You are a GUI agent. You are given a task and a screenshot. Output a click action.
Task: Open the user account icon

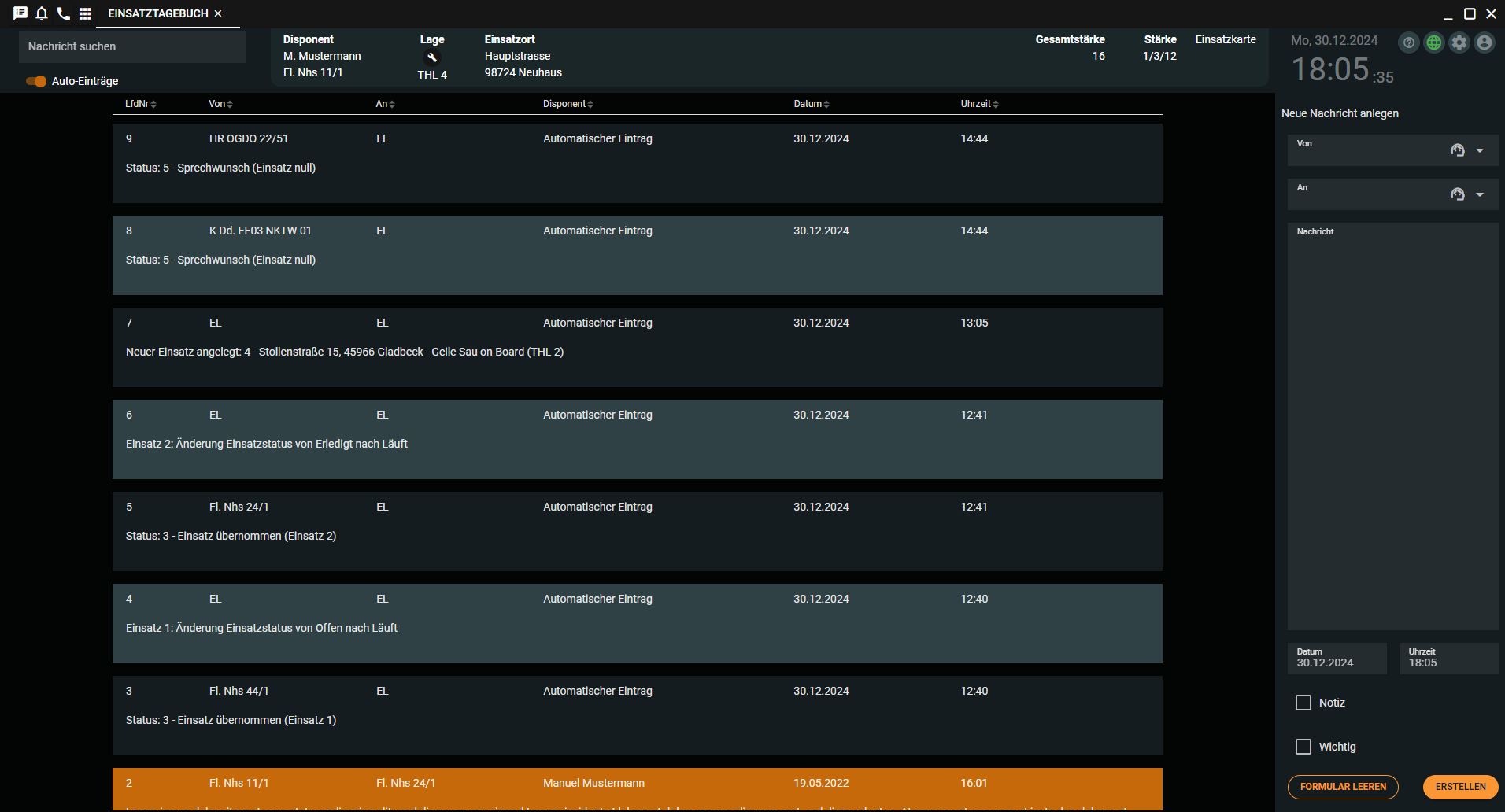1485,42
